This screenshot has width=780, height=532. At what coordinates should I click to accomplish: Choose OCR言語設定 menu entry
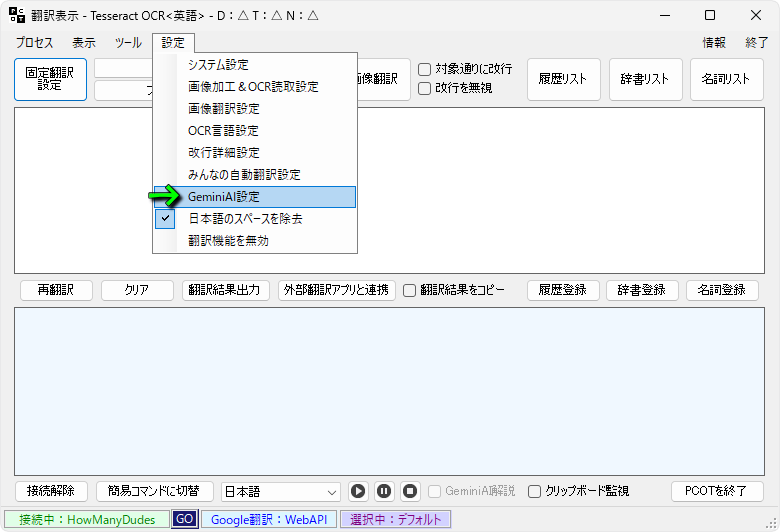coord(223,131)
